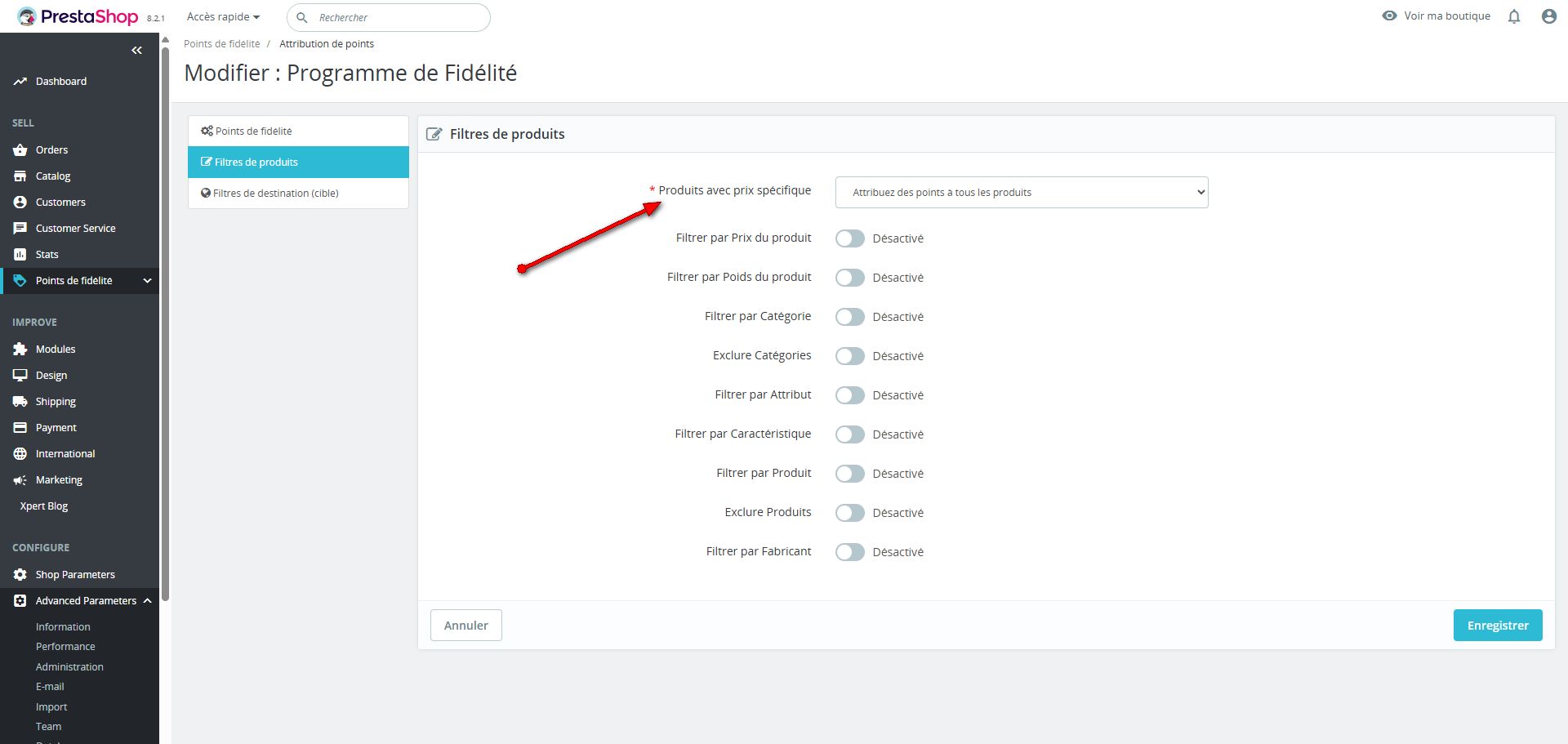
Task: Click the Orders basket icon
Action: [20, 150]
